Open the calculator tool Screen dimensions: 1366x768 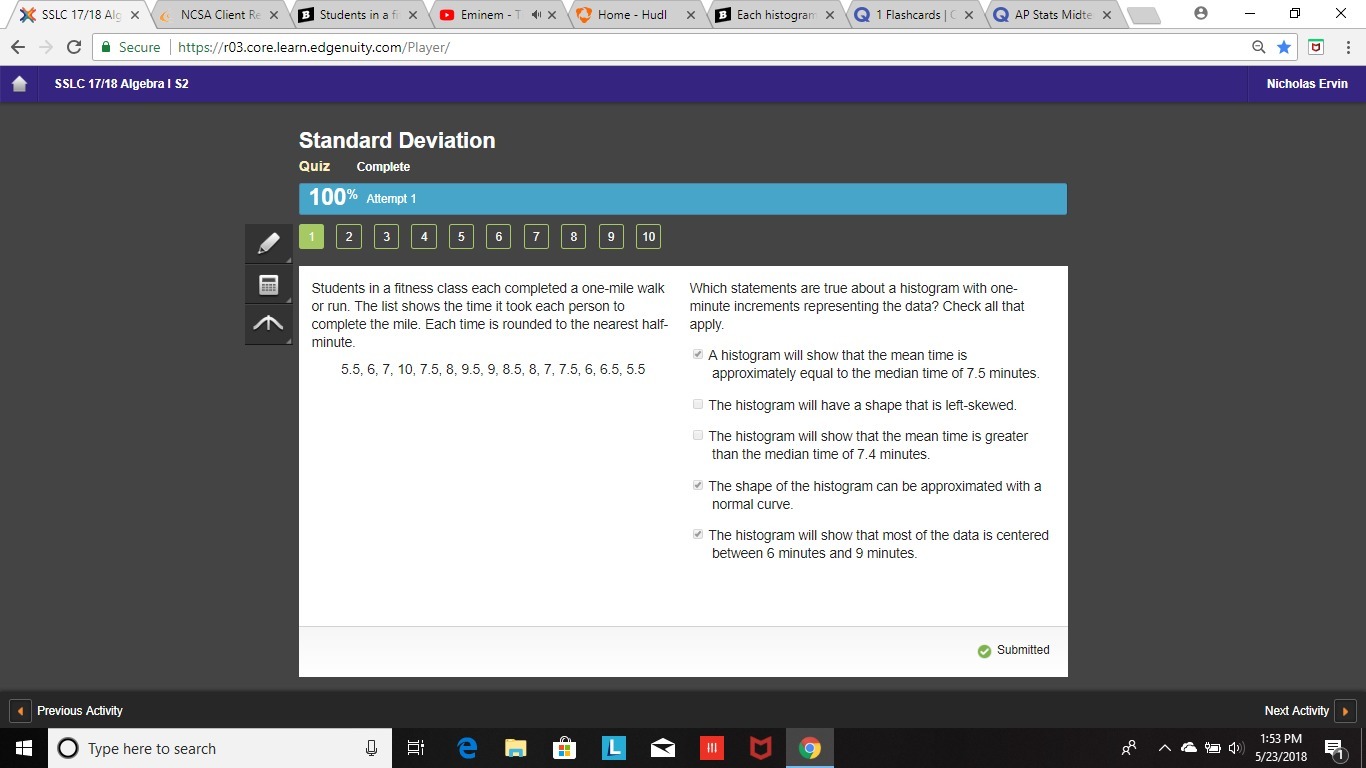(x=268, y=284)
